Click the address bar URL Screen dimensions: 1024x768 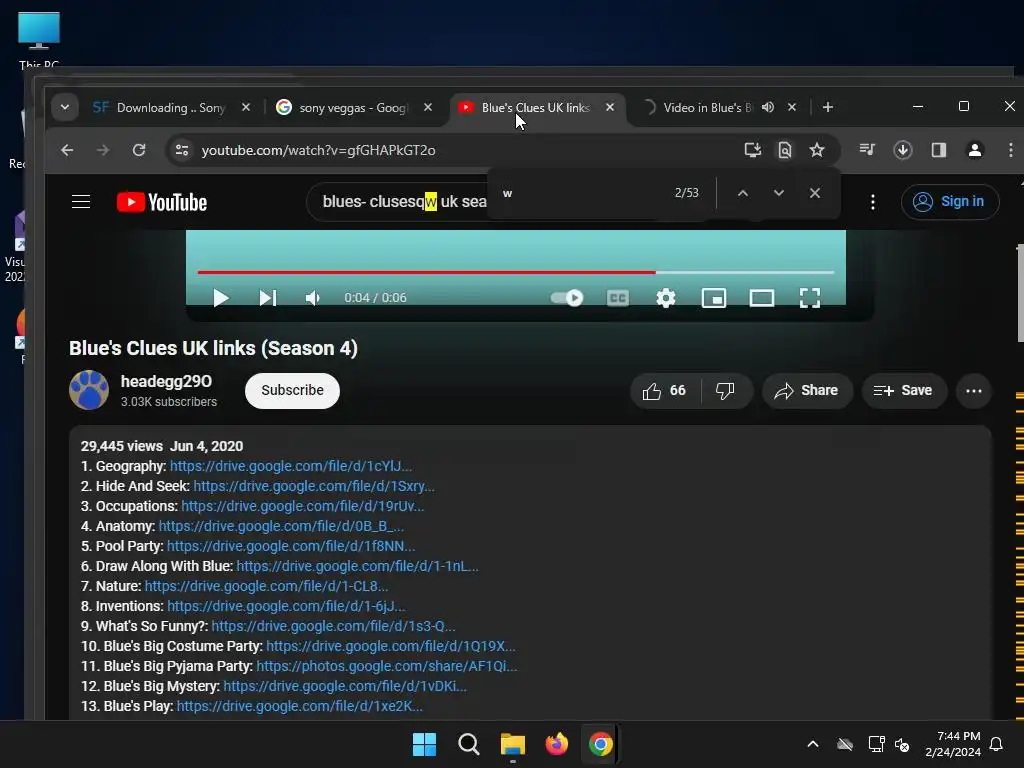coord(318,150)
